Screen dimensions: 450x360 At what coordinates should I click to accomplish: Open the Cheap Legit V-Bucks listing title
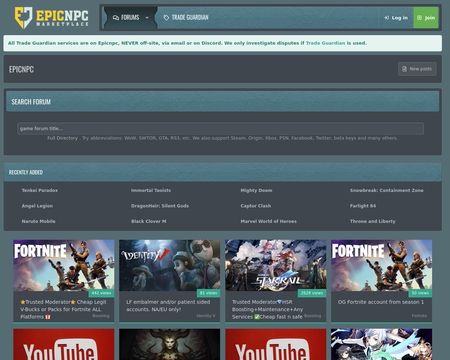pyautogui.click(x=63, y=309)
